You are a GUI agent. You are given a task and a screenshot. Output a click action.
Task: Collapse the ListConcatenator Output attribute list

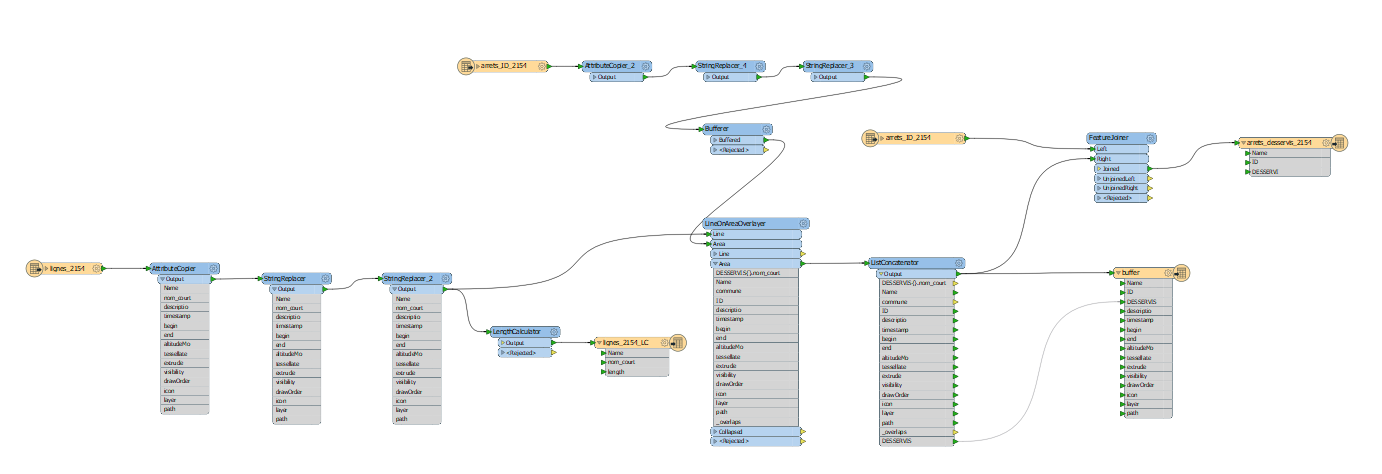(880, 273)
